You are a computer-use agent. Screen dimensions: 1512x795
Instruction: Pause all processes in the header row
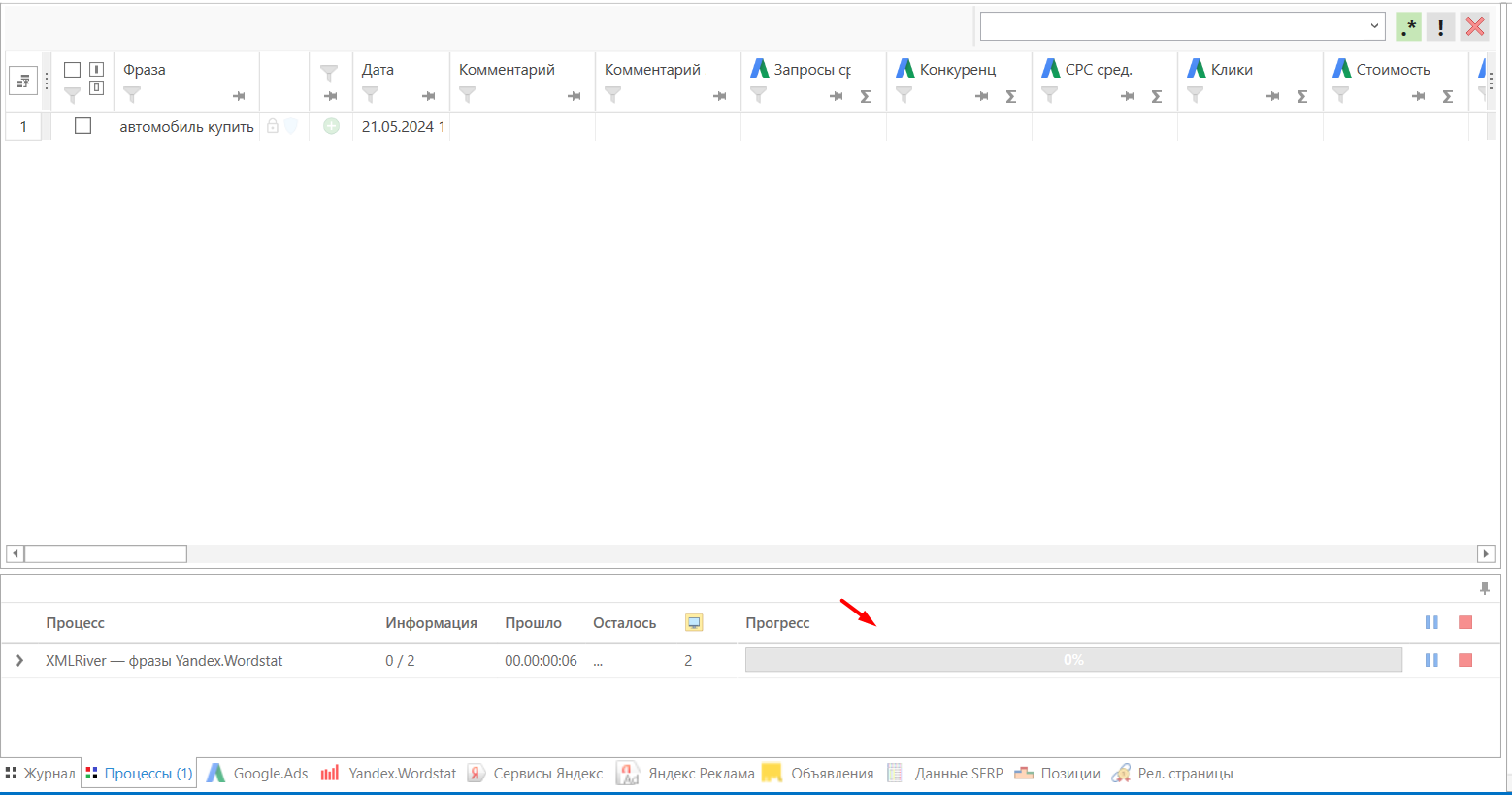[x=1431, y=622]
